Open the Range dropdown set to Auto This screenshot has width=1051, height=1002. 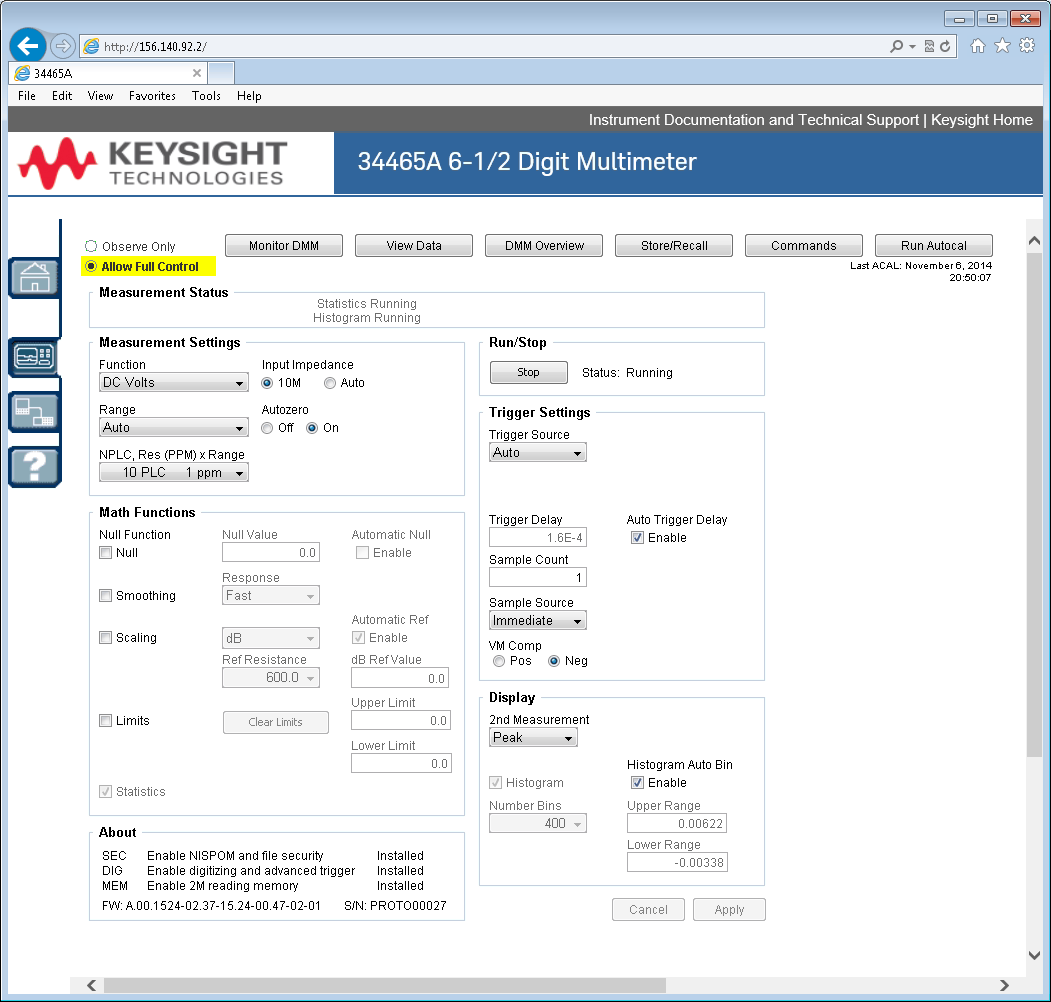tap(174, 428)
